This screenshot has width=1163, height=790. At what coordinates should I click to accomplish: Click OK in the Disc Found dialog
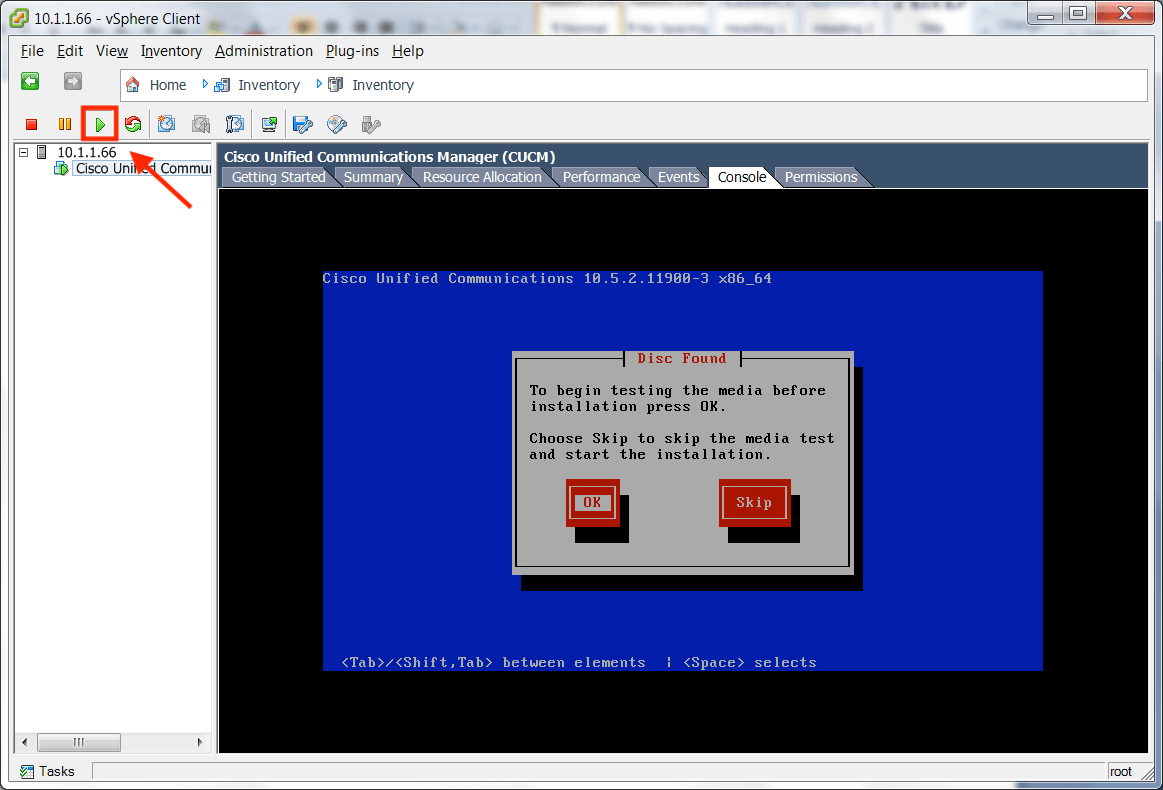592,503
